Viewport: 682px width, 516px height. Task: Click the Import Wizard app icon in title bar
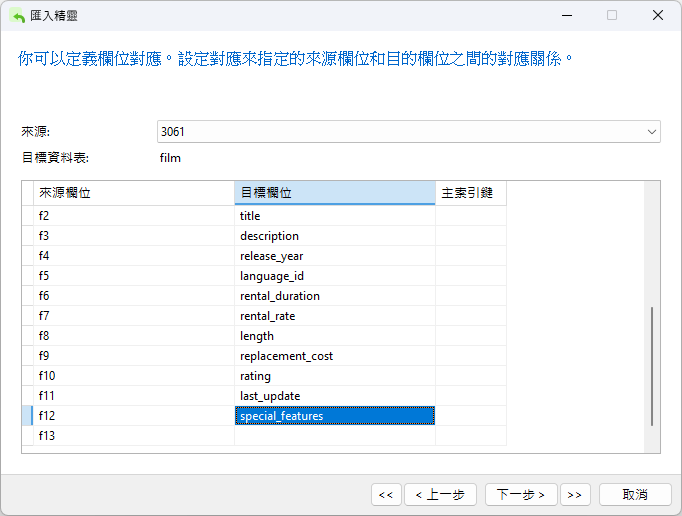[18, 15]
